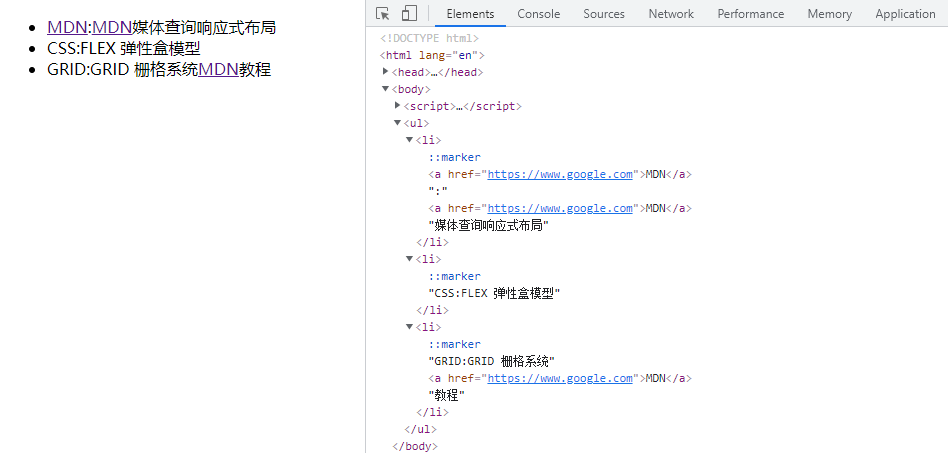Open the Application tab
The width and height of the screenshot is (948, 453).
click(x=905, y=13)
